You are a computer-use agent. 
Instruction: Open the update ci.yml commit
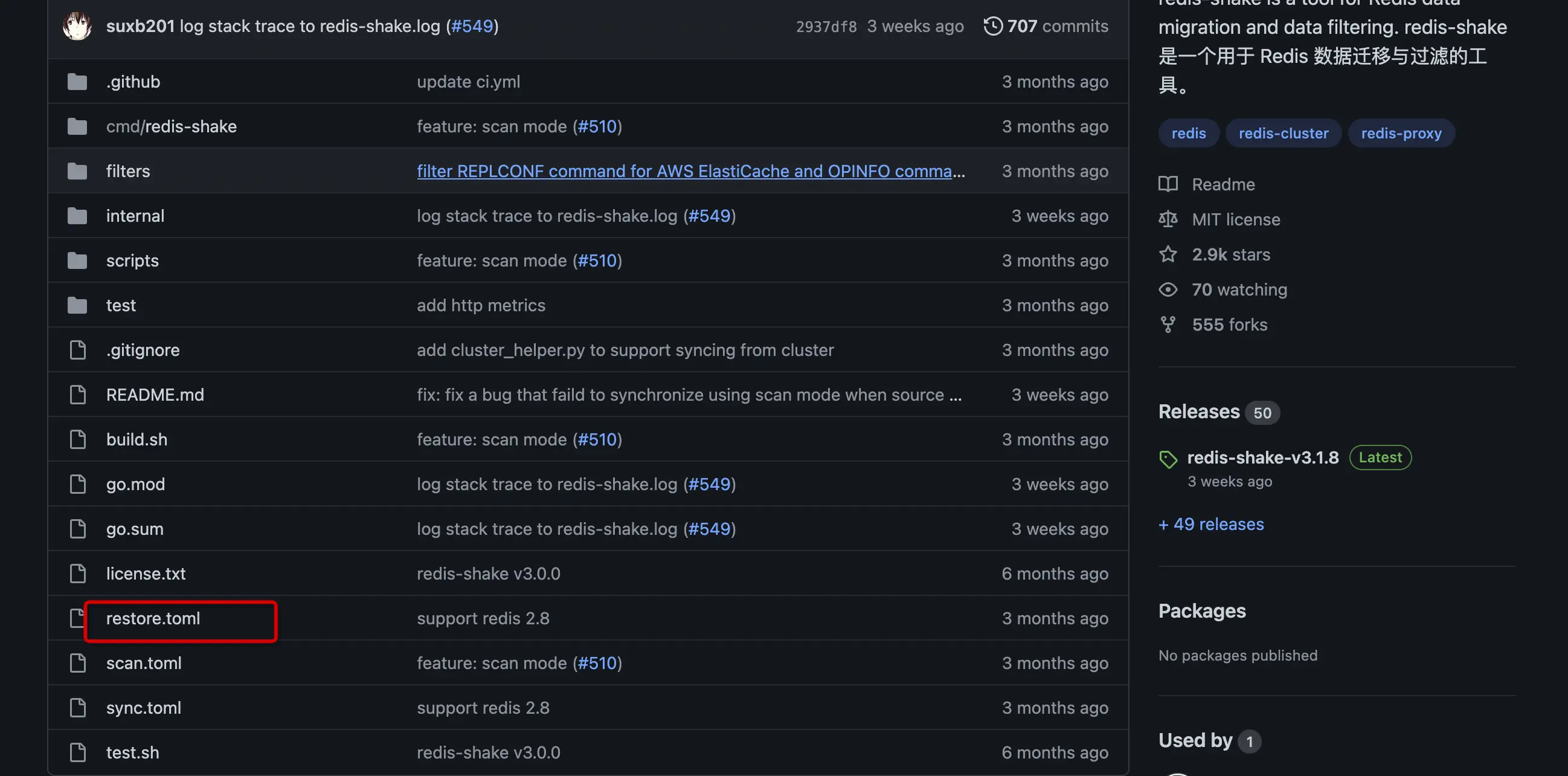(468, 82)
